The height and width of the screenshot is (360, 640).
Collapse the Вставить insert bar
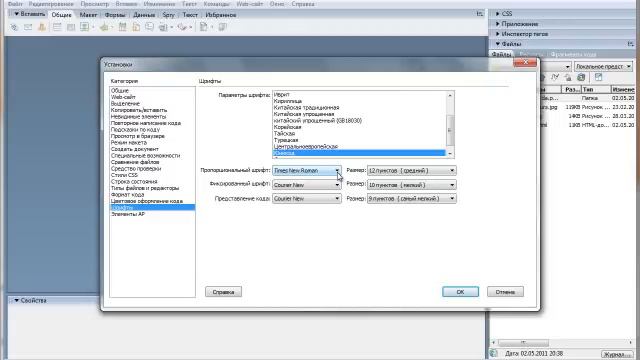pyautogui.click(x=17, y=14)
